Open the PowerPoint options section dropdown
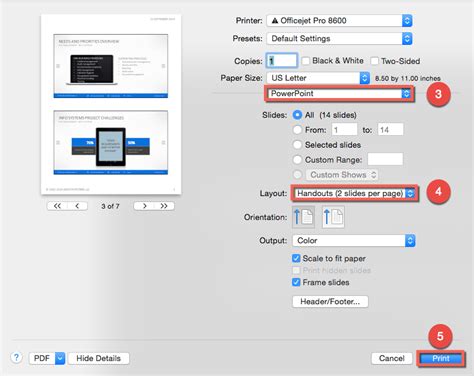 click(x=340, y=94)
